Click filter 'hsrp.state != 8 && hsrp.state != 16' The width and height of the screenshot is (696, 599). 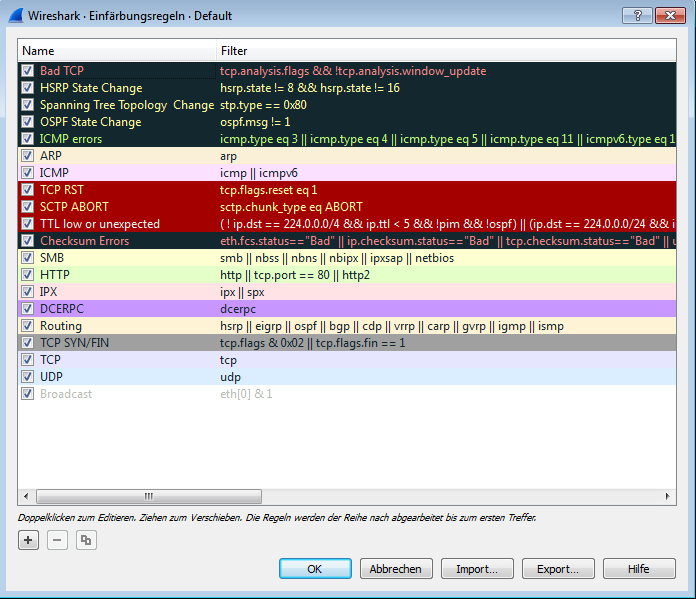310,88
